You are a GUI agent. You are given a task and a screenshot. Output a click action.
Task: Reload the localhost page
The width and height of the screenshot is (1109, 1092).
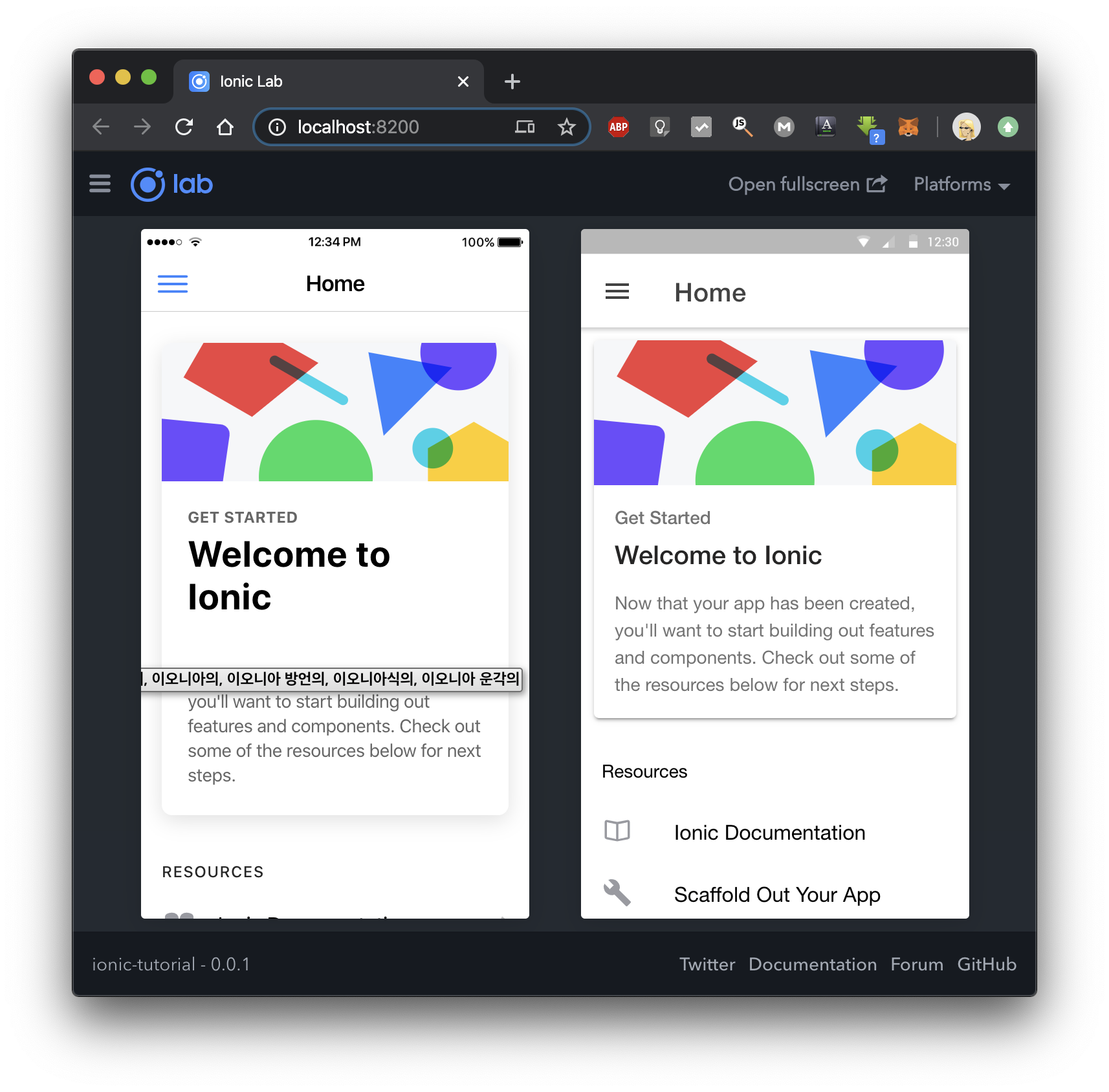pyautogui.click(x=184, y=127)
